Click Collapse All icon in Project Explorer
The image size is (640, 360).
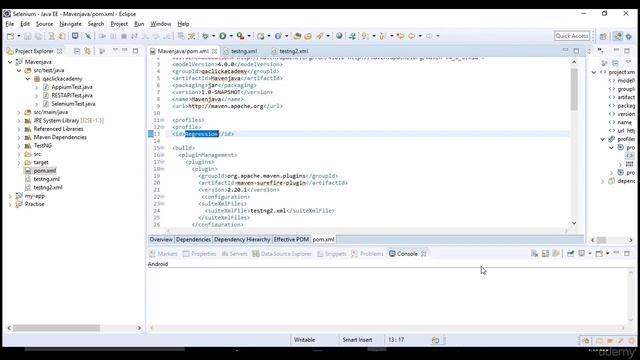click(77, 51)
